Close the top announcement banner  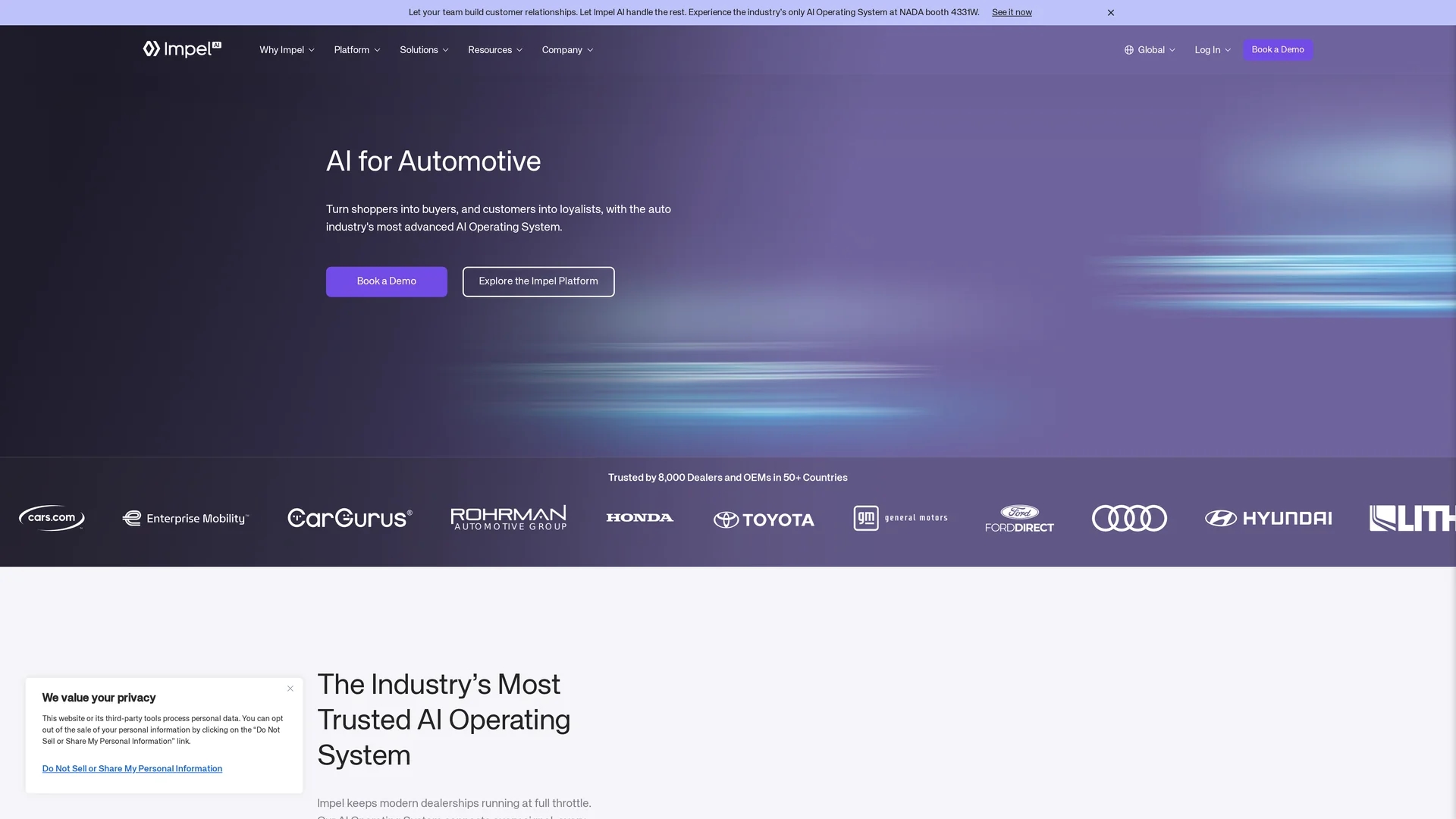pyautogui.click(x=1111, y=13)
